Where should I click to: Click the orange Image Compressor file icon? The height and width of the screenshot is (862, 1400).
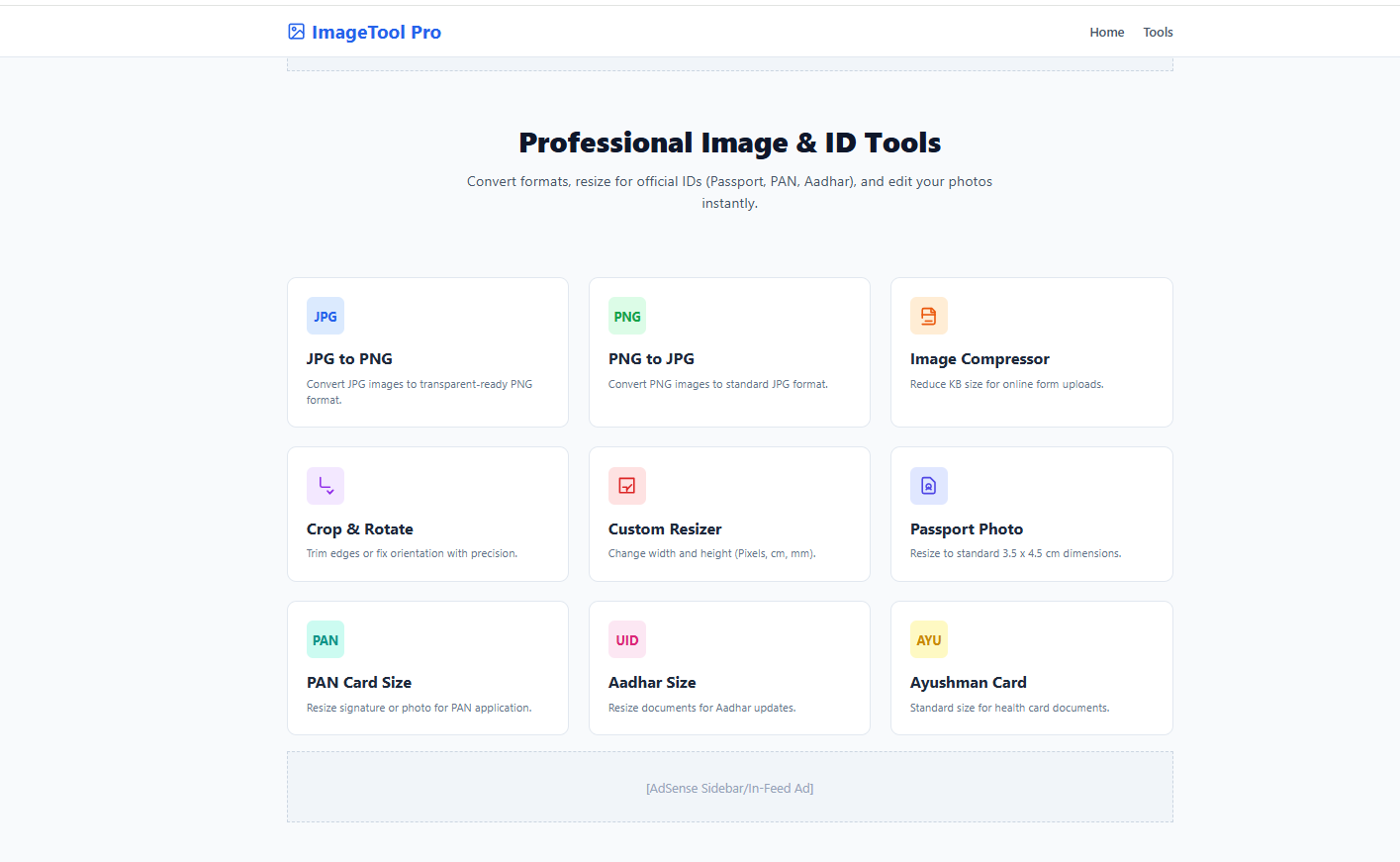[x=928, y=317]
